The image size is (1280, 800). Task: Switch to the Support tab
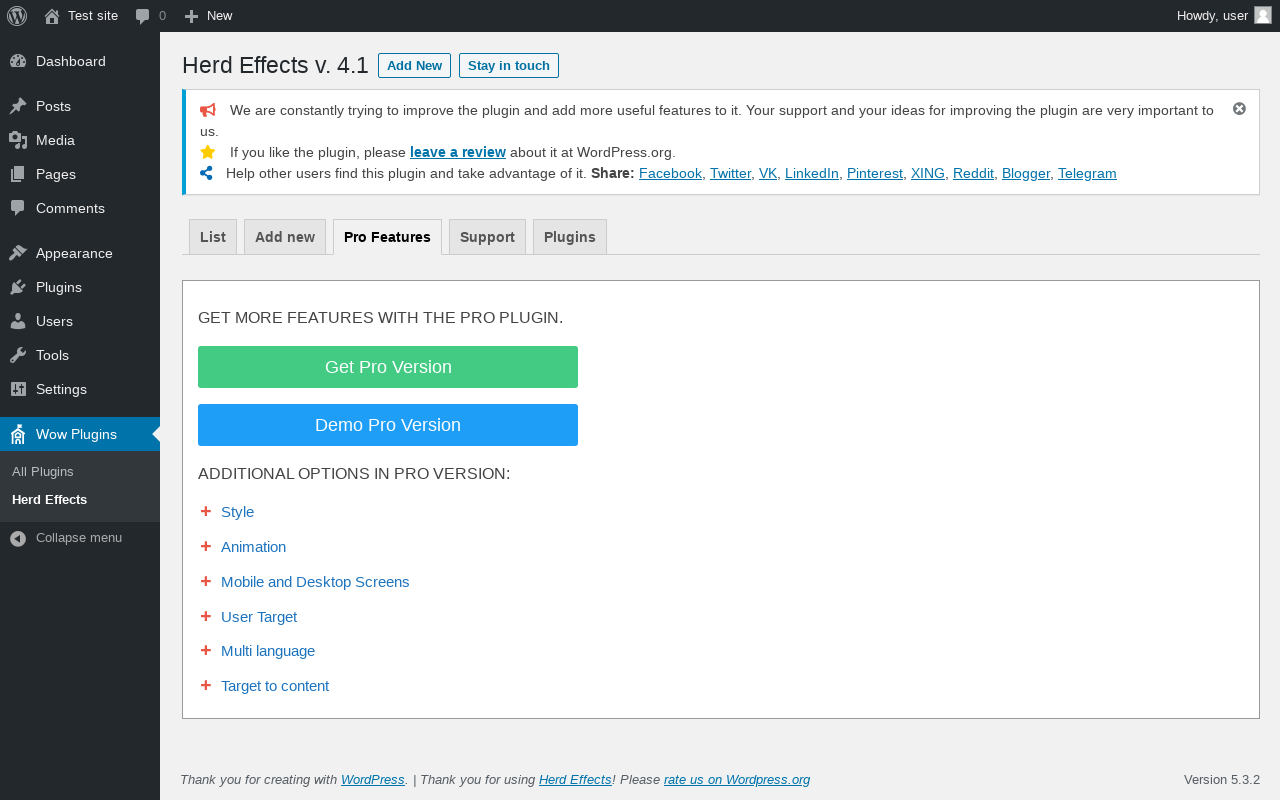coord(487,237)
